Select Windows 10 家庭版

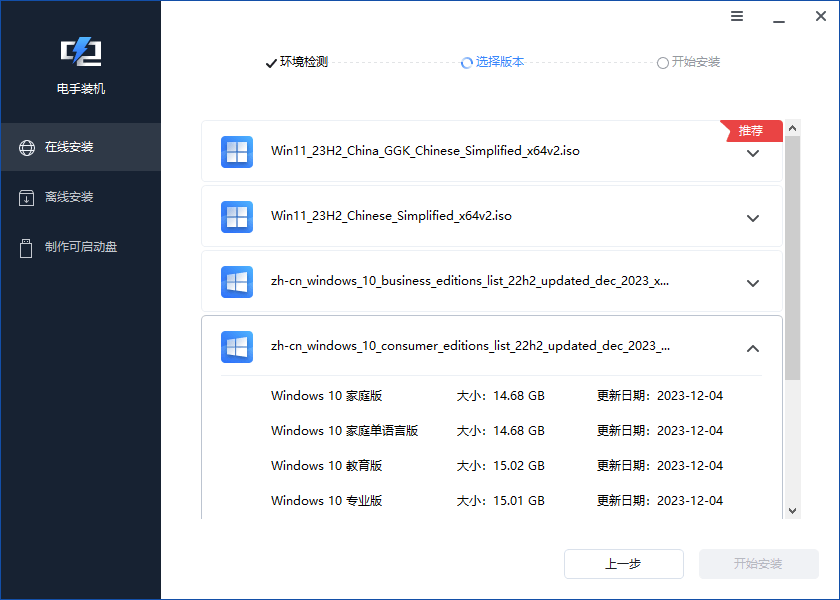click(326, 395)
